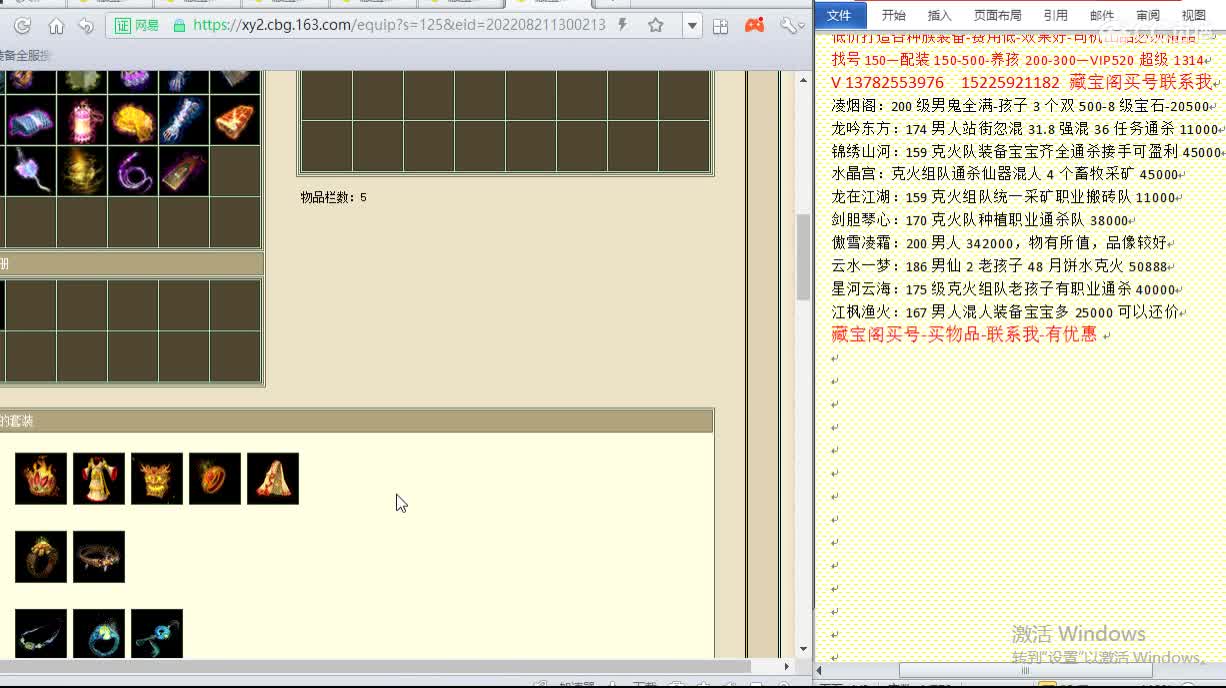Image resolution: width=1226 pixels, height=688 pixels.
Task: Click the 龙在江湖 159克火组队 line
Action: tap(1006, 197)
